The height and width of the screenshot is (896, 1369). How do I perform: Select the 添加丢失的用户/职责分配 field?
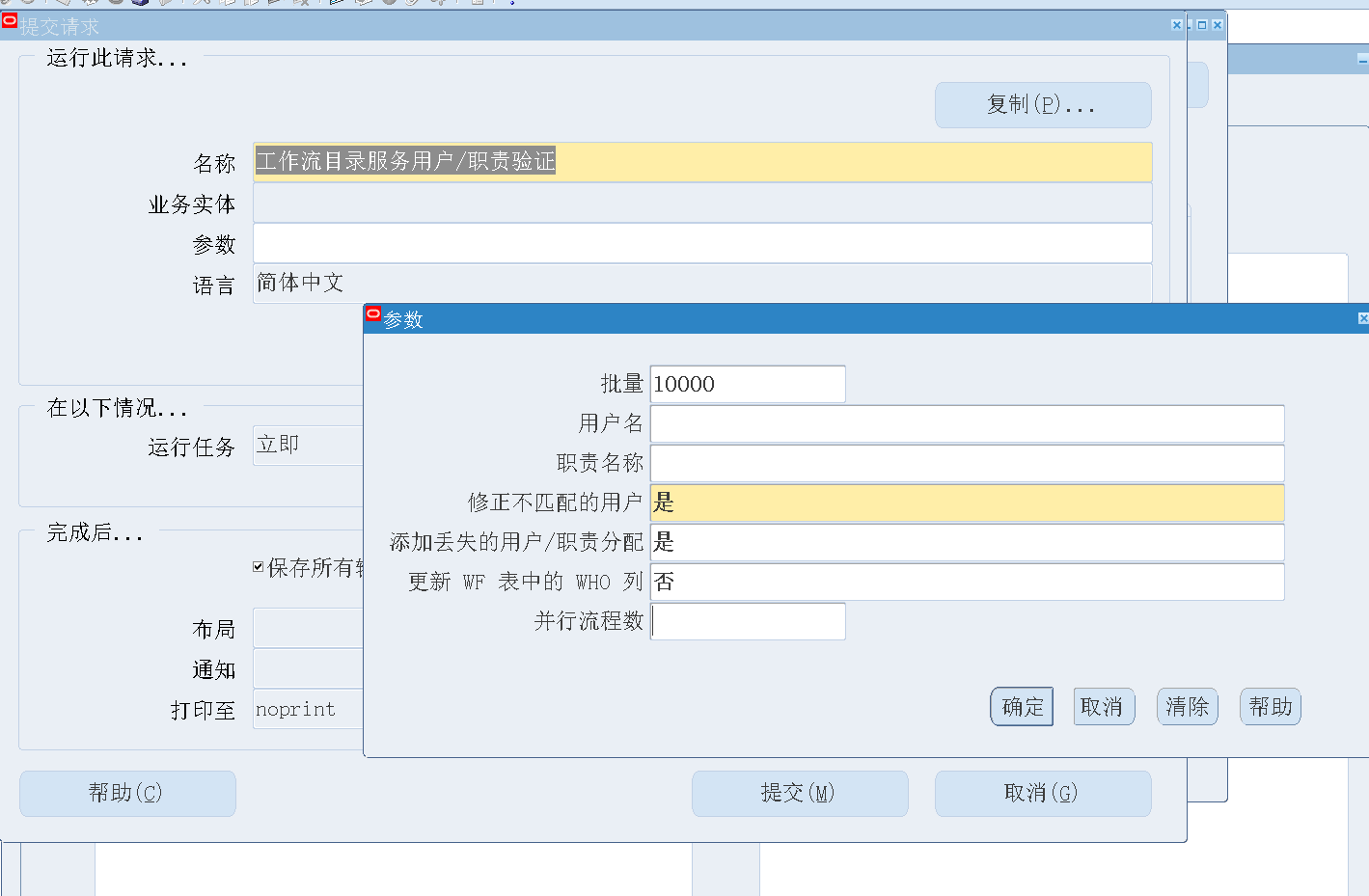click(x=967, y=542)
